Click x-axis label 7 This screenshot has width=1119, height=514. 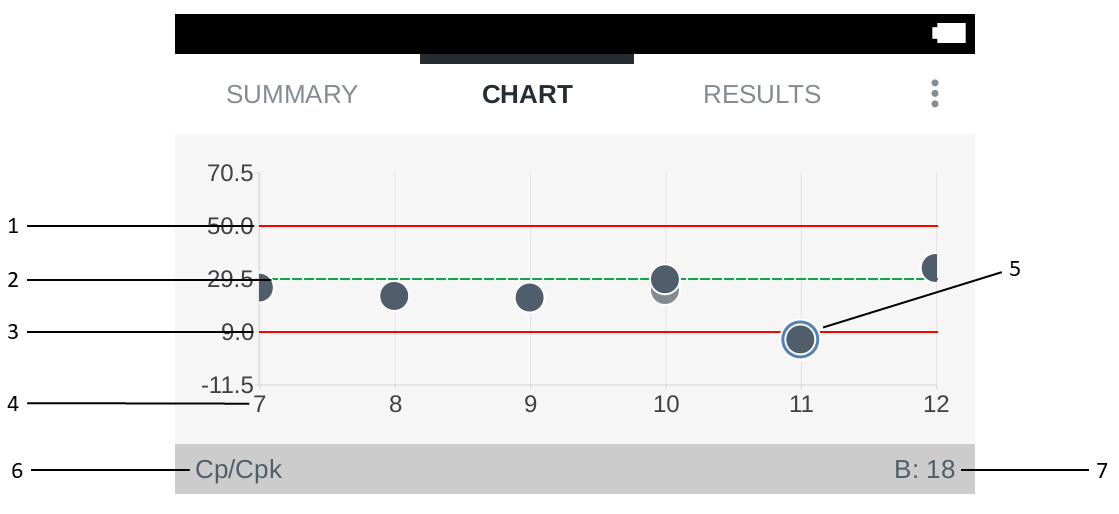[259, 404]
